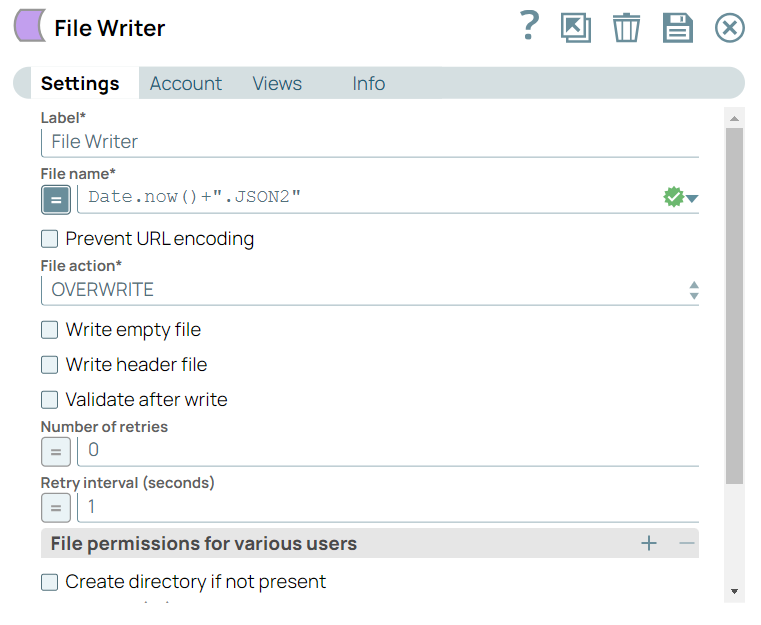Viewport: 761px width, 625px height.
Task: Click into the Label text field
Action: 370,142
